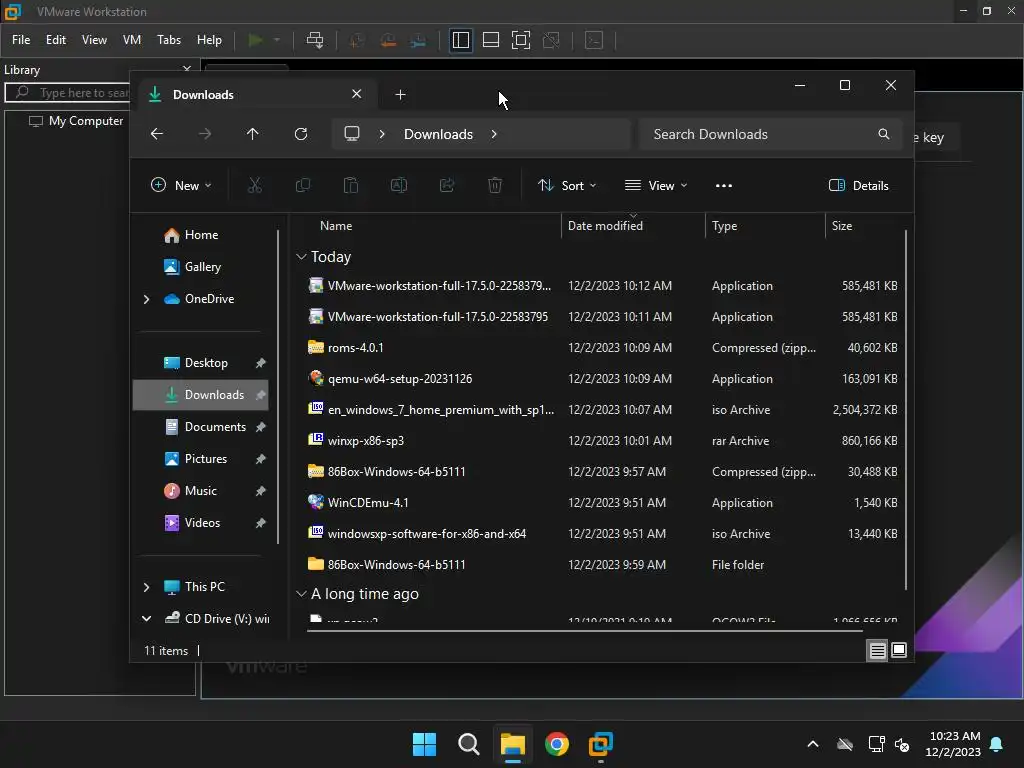Open the VMware Help menu
1024x768 pixels.
pos(209,40)
